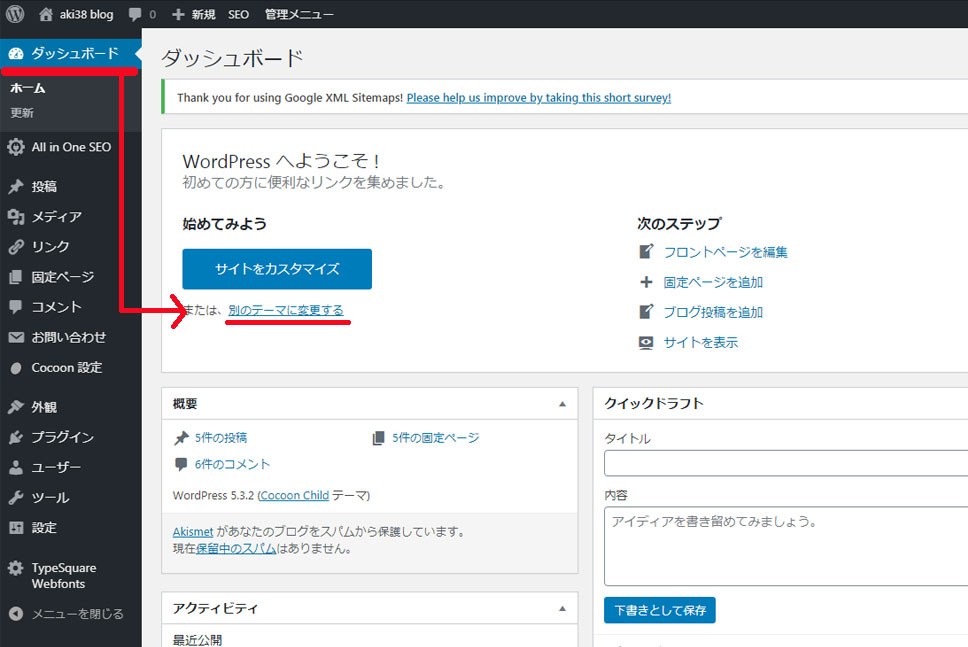The height and width of the screenshot is (647, 968).
Task: Click the chain link icon beside リンク
Action: (x=16, y=247)
